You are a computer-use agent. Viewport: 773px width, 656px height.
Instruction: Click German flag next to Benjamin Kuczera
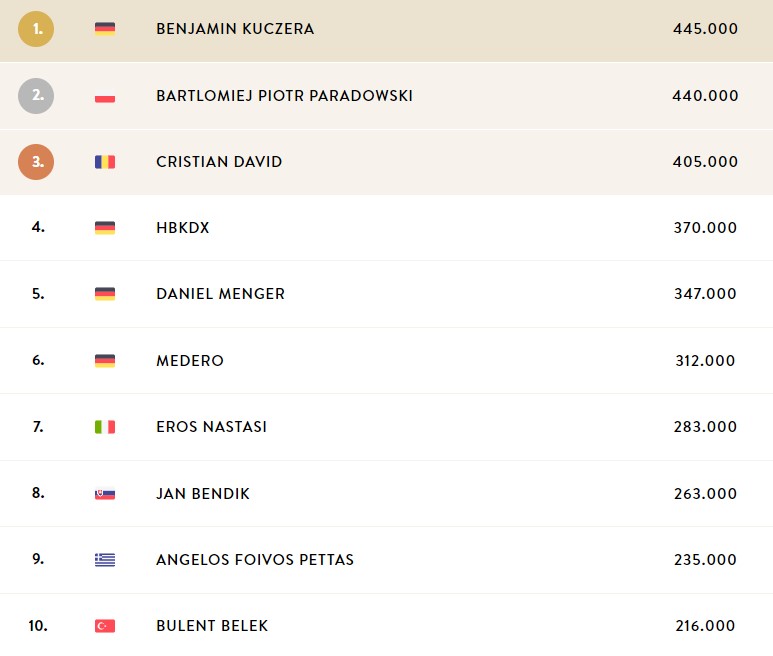105,29
